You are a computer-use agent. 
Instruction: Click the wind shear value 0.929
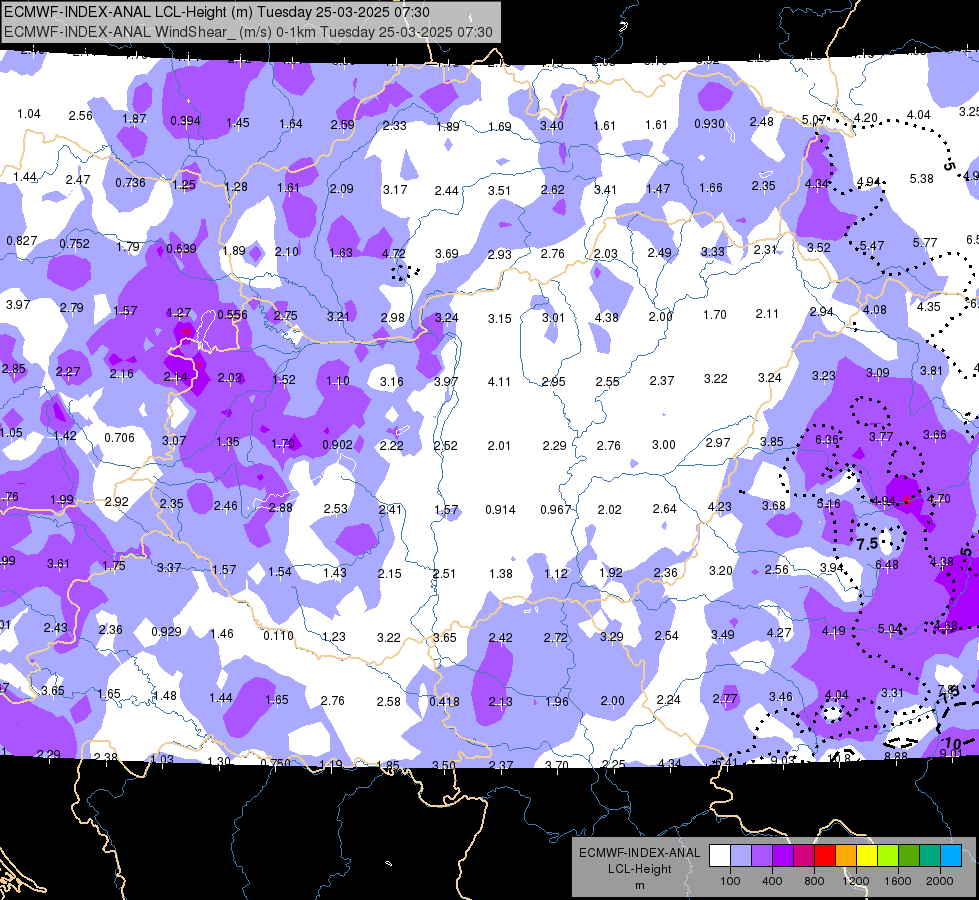[167, 632]
